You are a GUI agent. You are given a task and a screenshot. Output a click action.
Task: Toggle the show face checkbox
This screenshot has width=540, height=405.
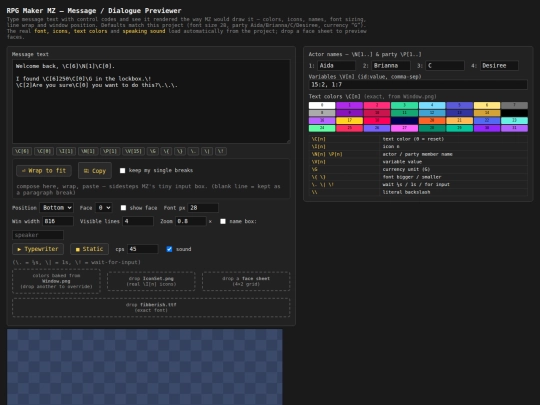coord(123,208)
